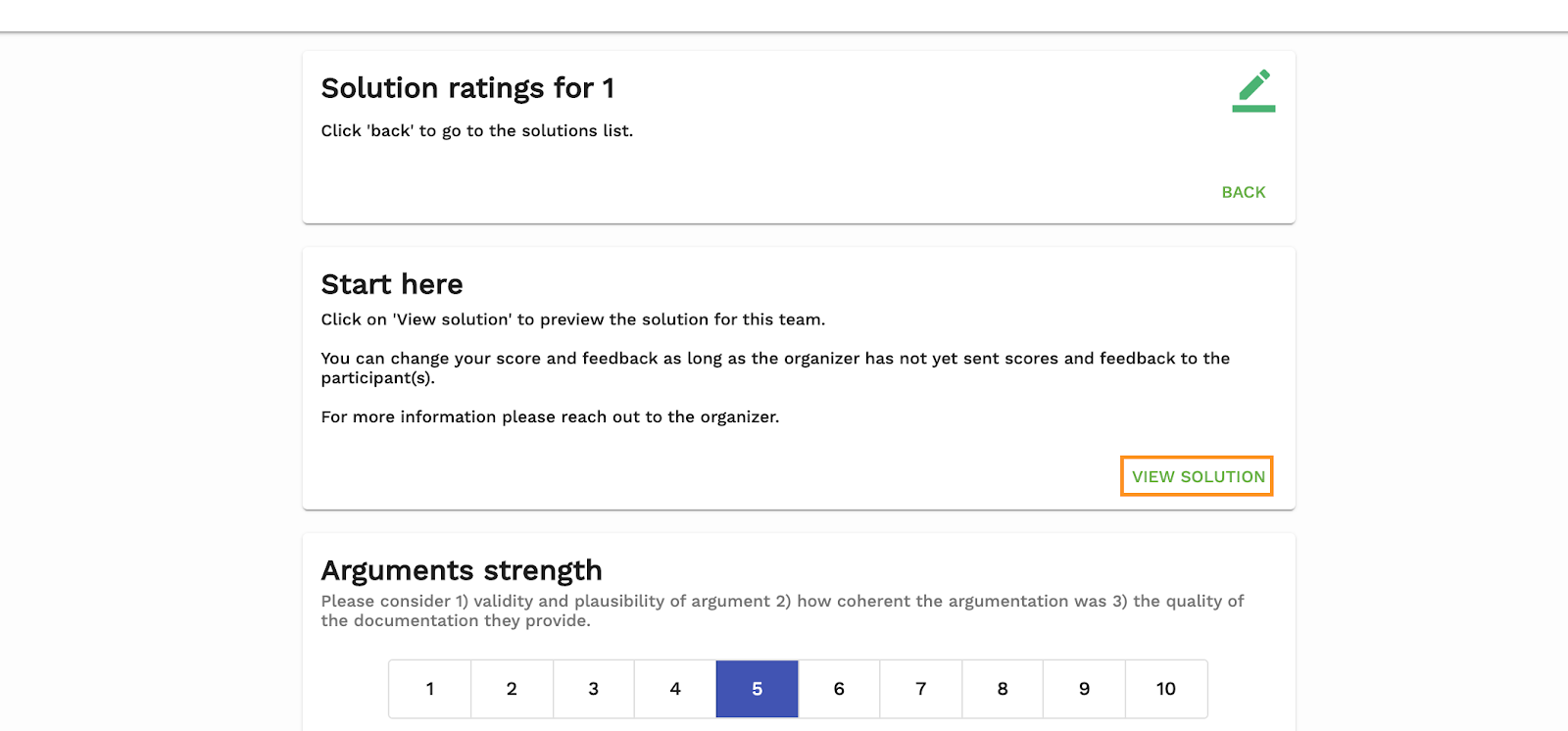Click the highlighted score 5 button
1568x731 pixels.
[x=757, y=689]
